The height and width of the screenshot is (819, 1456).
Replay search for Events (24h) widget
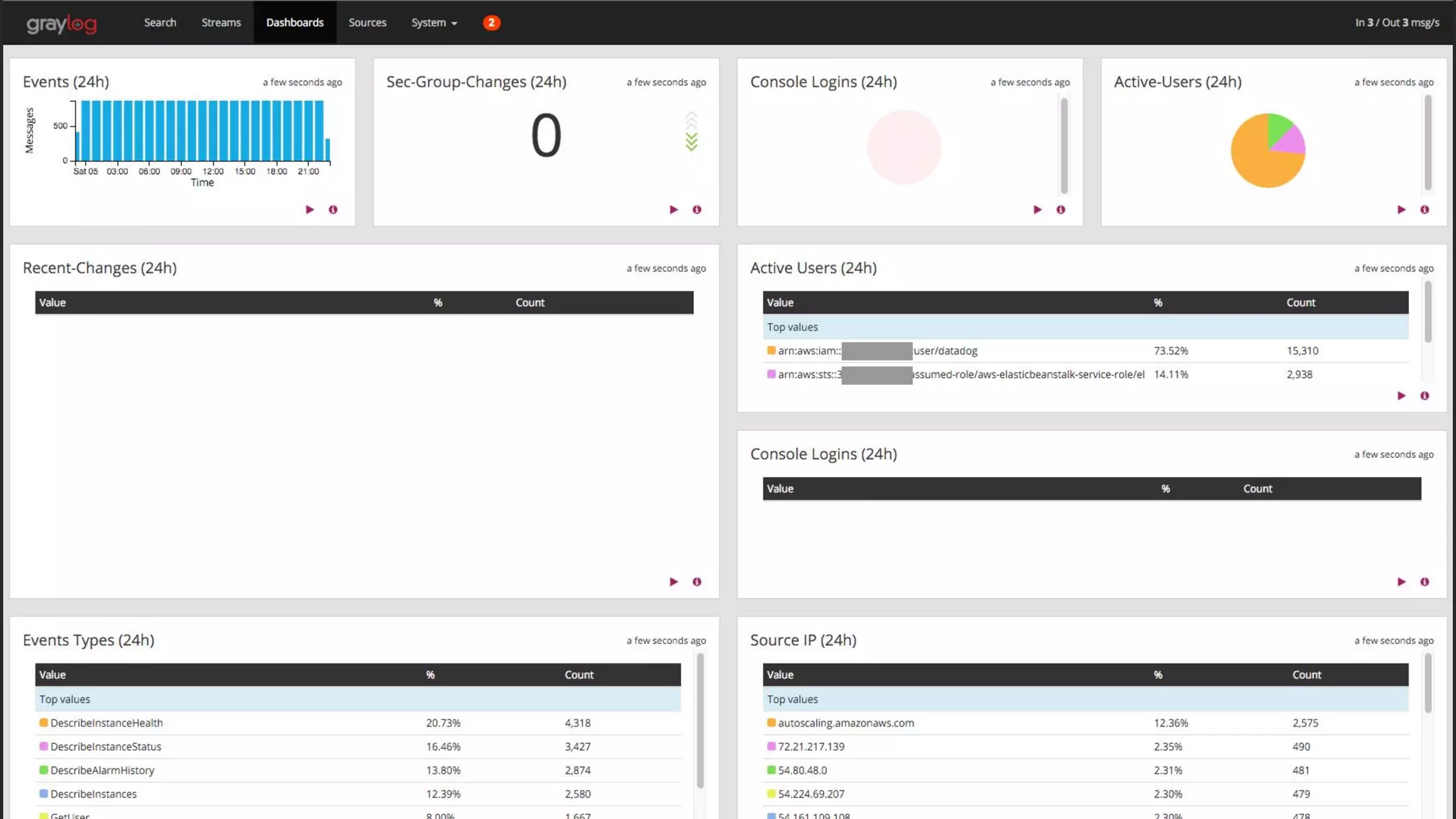pos(310,210)
